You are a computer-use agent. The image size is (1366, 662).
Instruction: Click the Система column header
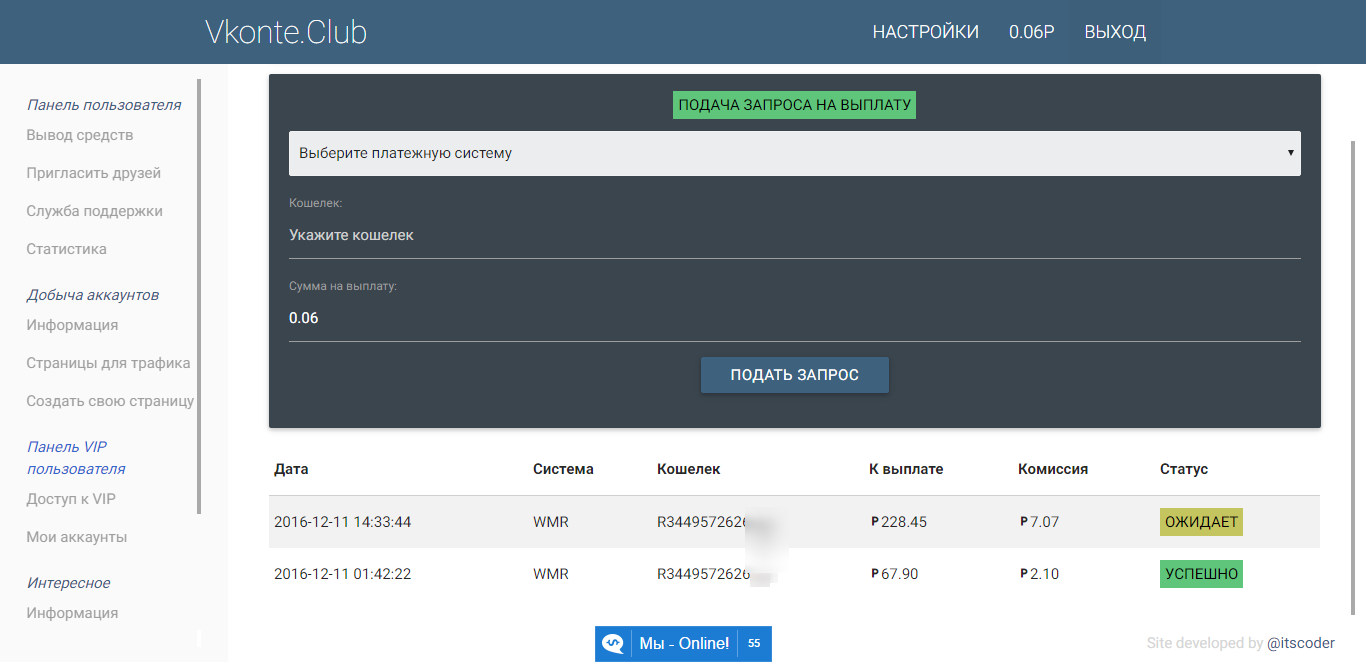click(x=563, y=469)
